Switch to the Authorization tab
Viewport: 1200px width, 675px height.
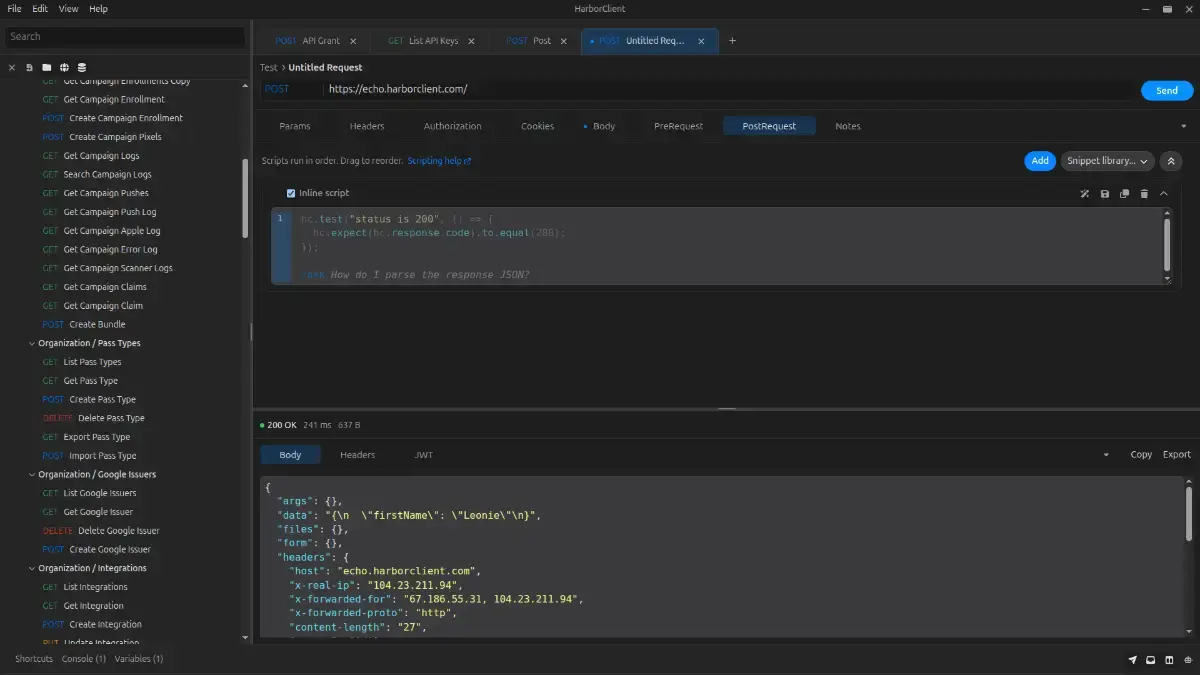[452, 126]
